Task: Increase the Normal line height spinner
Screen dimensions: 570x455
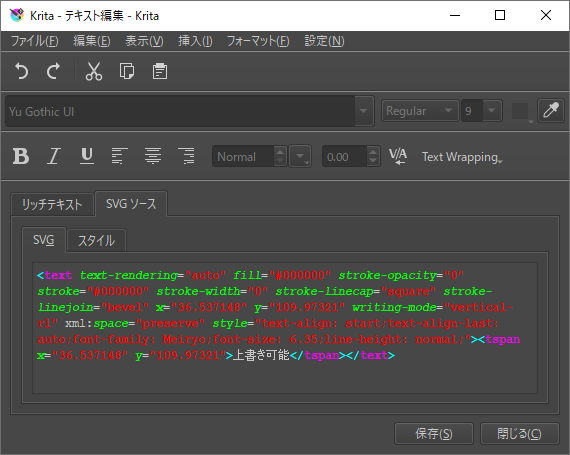Action: [280, 152]
